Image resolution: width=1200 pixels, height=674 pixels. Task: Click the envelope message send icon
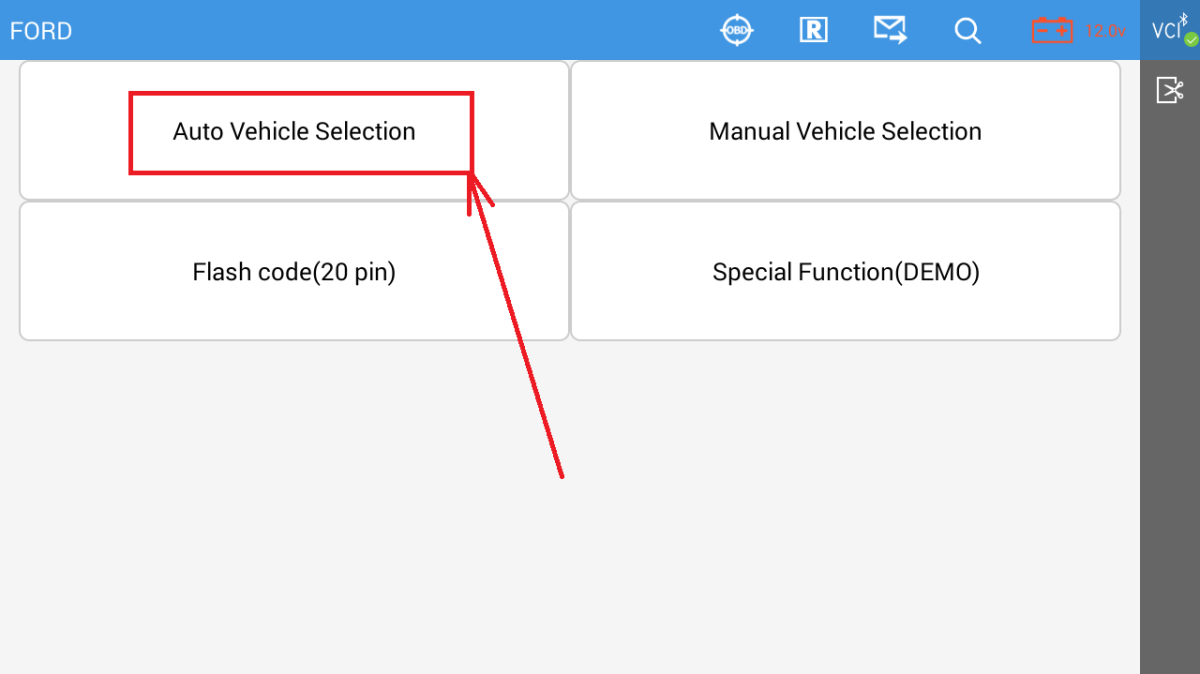tap(890, 30)
